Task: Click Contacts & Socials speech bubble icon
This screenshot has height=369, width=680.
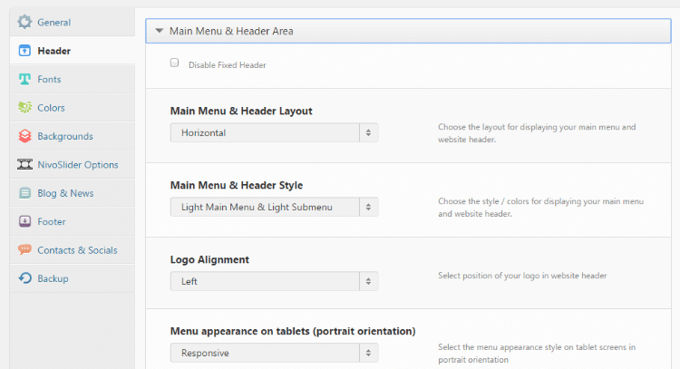Action: click(x=25, y=249)
